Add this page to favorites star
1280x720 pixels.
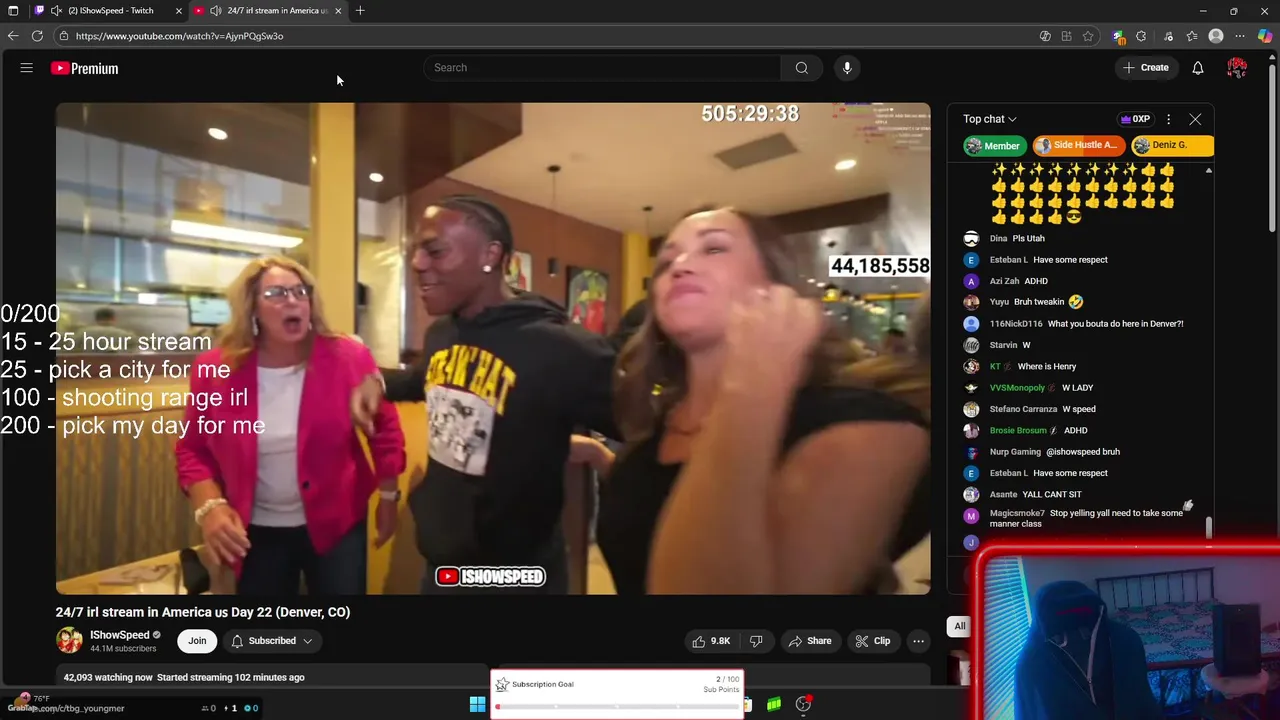(1088, 36)
